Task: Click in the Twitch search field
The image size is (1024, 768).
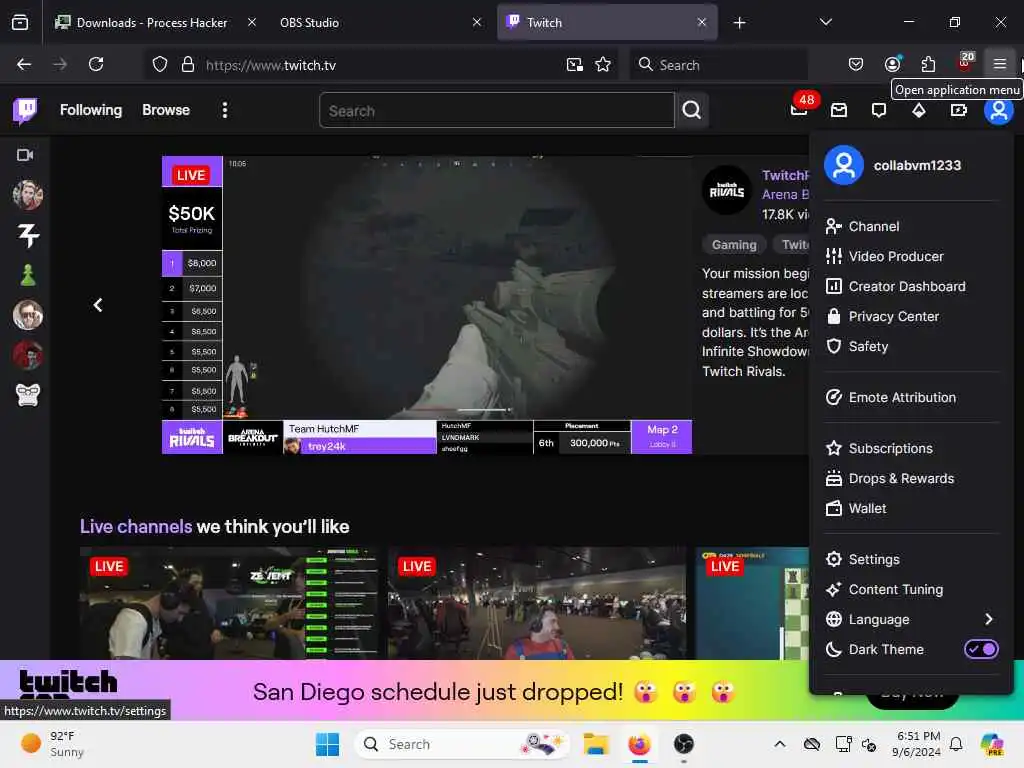Action: click(496, 110)
